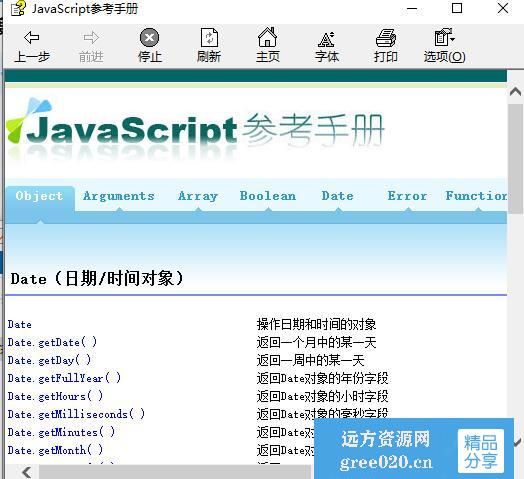This screenshot has width=524, height=479.
Task: Open the Date.getHours( ) link
Action: [55, 396]
